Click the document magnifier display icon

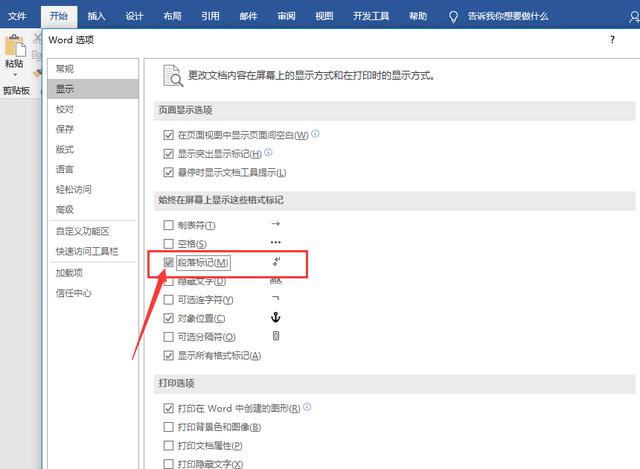click(173, 75)
